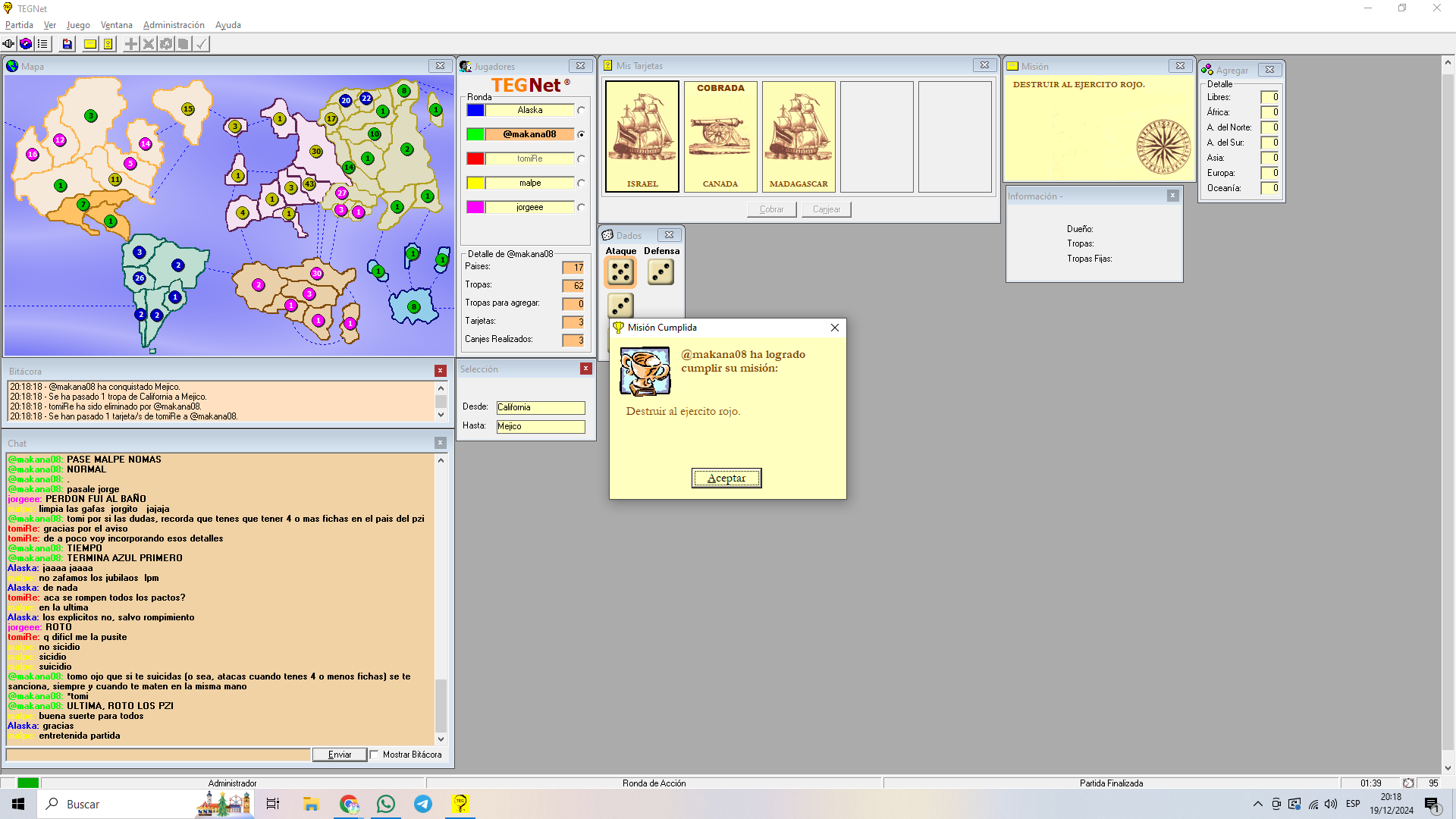Click tomiRe's red color swatch
Screen dimensions: 1456x819
coord(475,158)
